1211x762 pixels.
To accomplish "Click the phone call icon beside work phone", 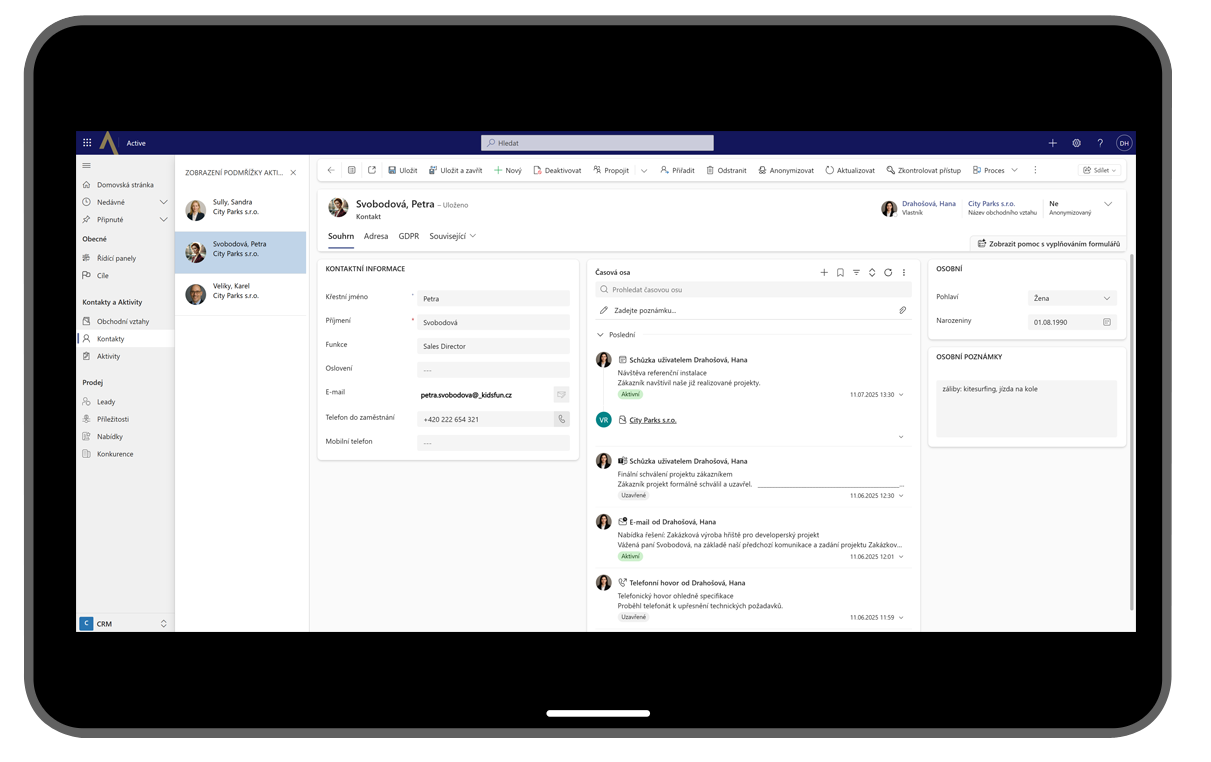I will 561,420.
